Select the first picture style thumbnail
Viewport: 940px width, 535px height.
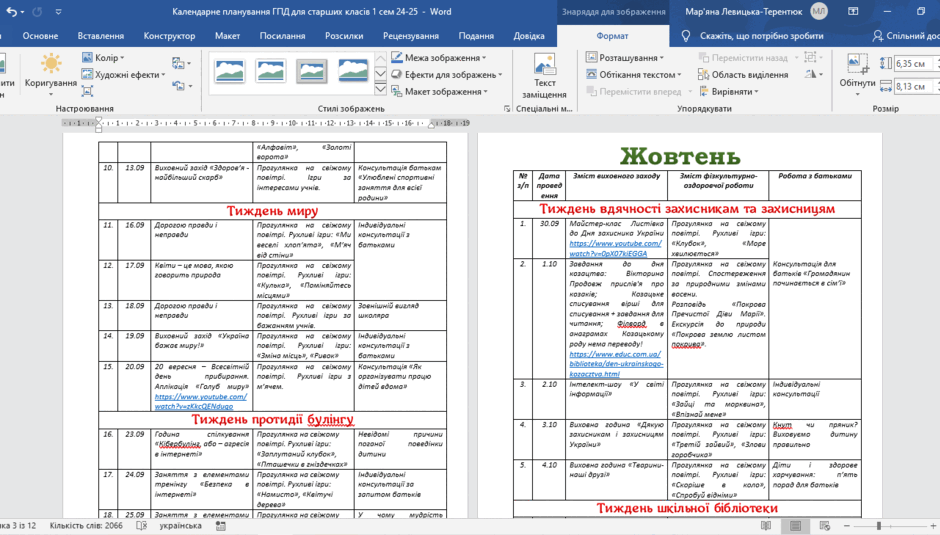pyautogui.click(x=229, y=71)
